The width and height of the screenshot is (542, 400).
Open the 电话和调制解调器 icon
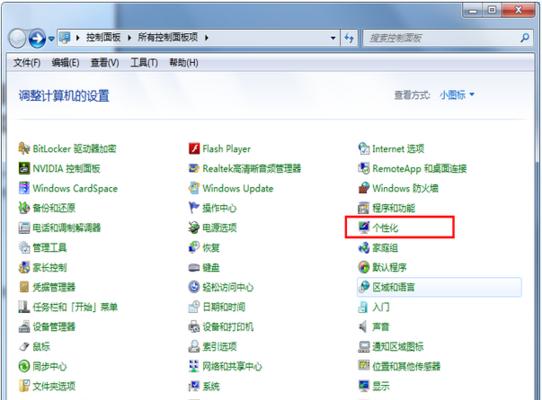click(x=24, y=227)
